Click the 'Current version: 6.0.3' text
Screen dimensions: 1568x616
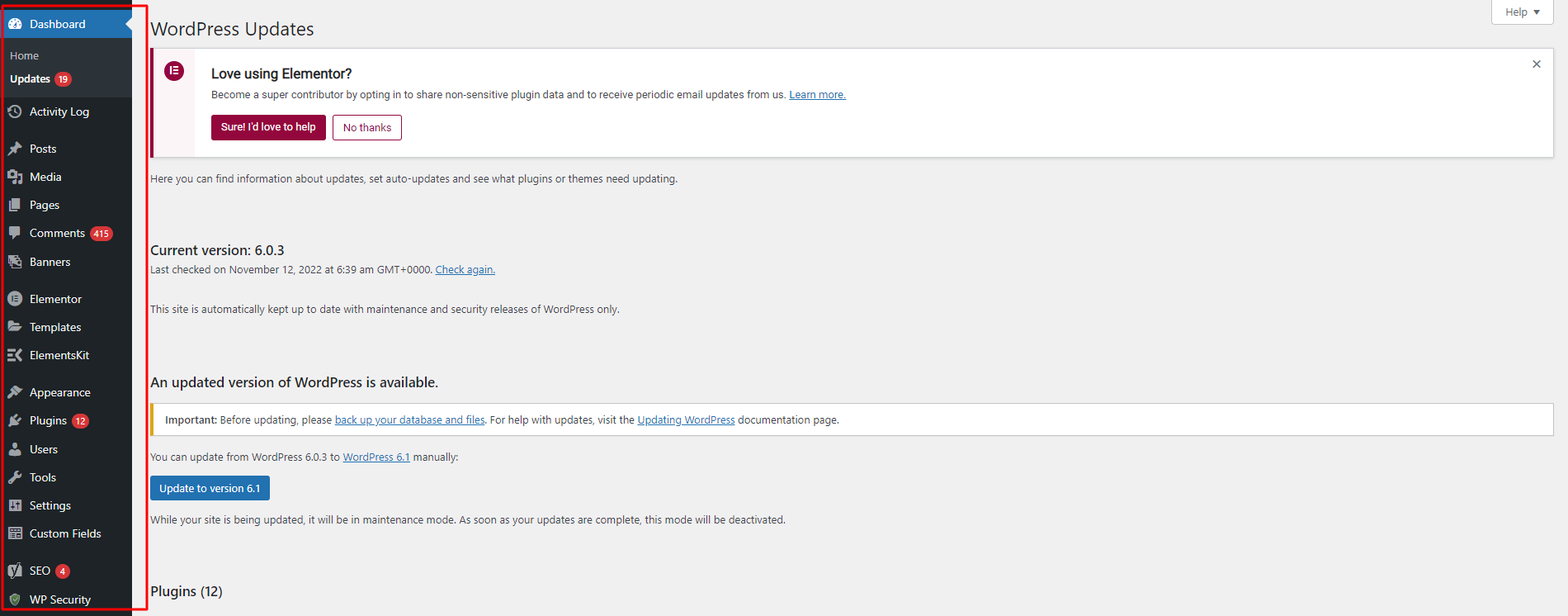pos(217,250)
